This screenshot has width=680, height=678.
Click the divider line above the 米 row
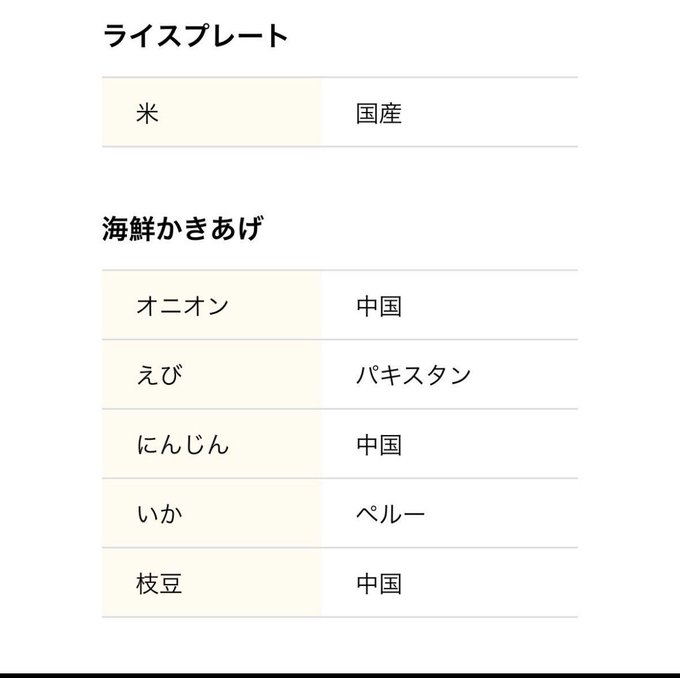pyautogui.click(x=340, y=78)
